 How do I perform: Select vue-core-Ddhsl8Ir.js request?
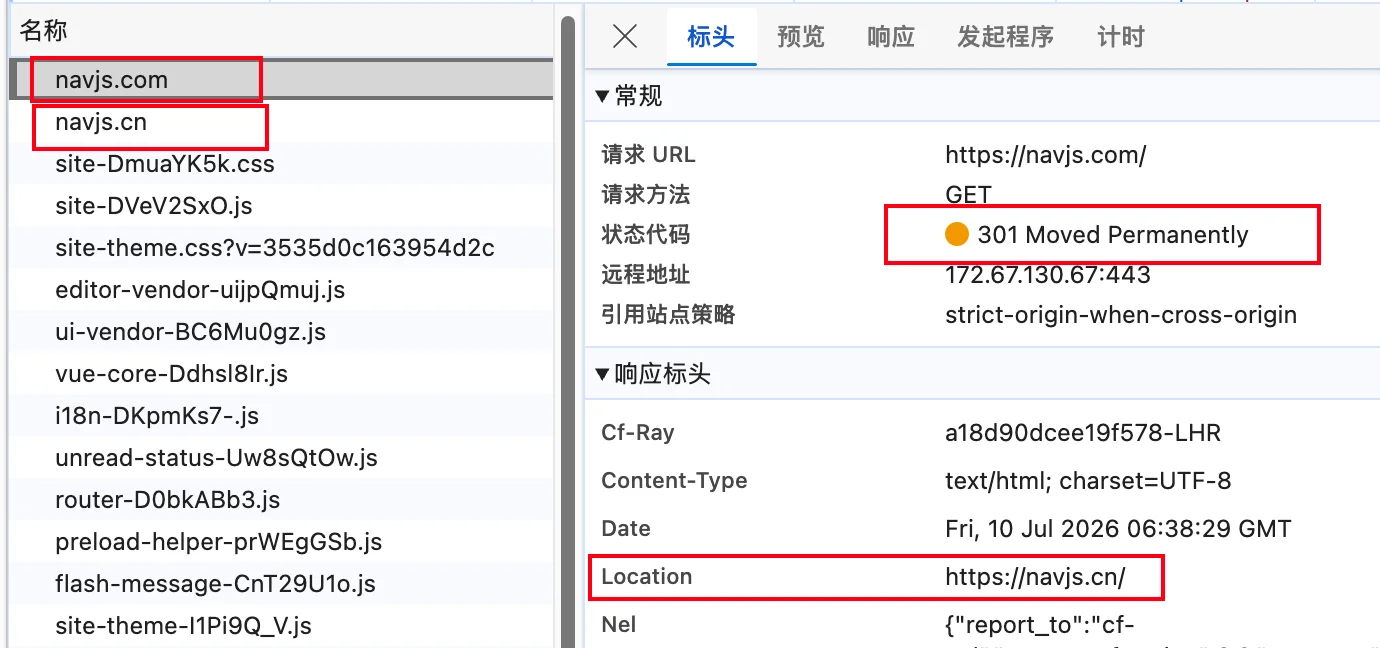[282, 374]
